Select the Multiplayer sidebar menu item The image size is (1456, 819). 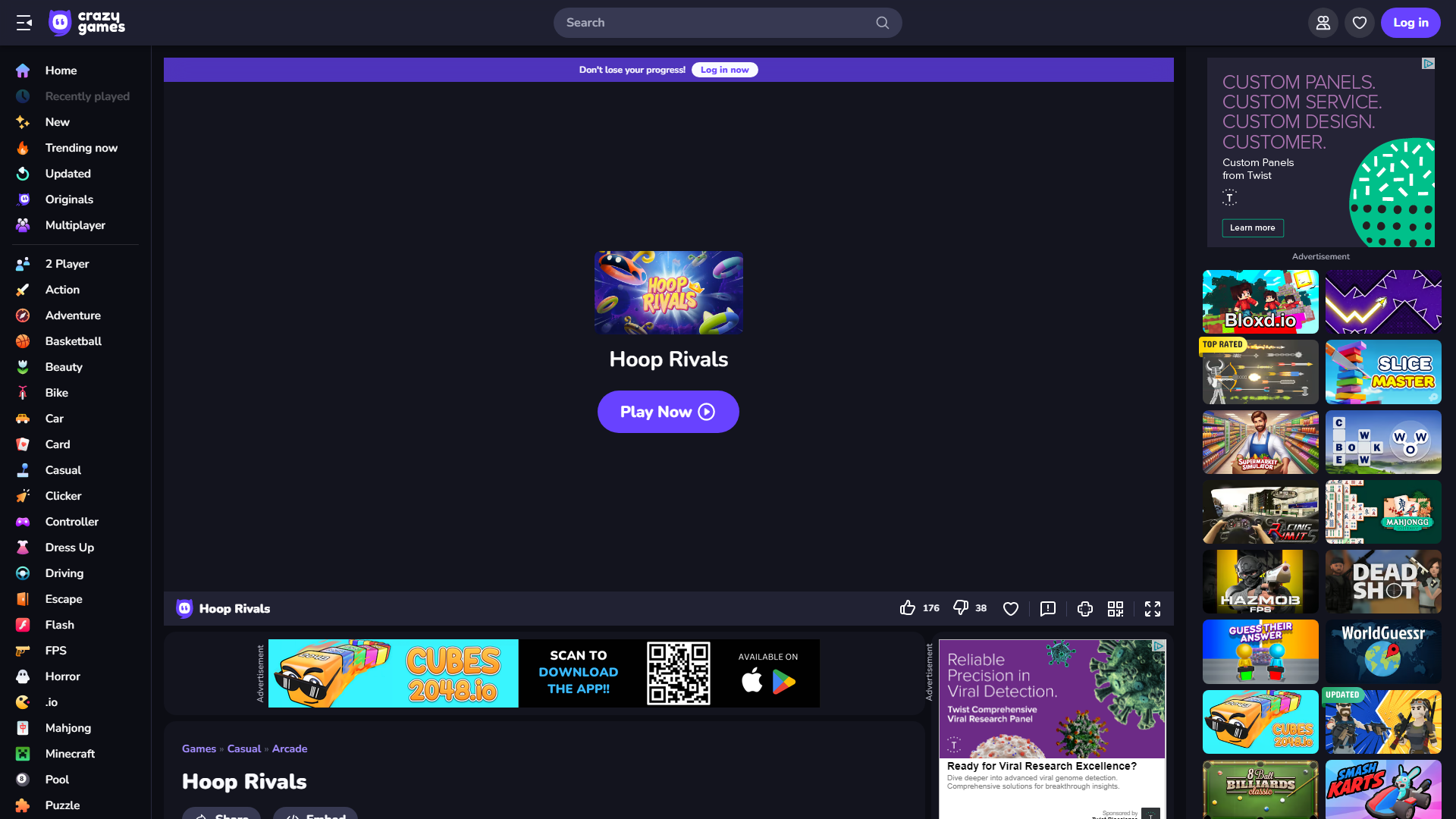[75, 225]
